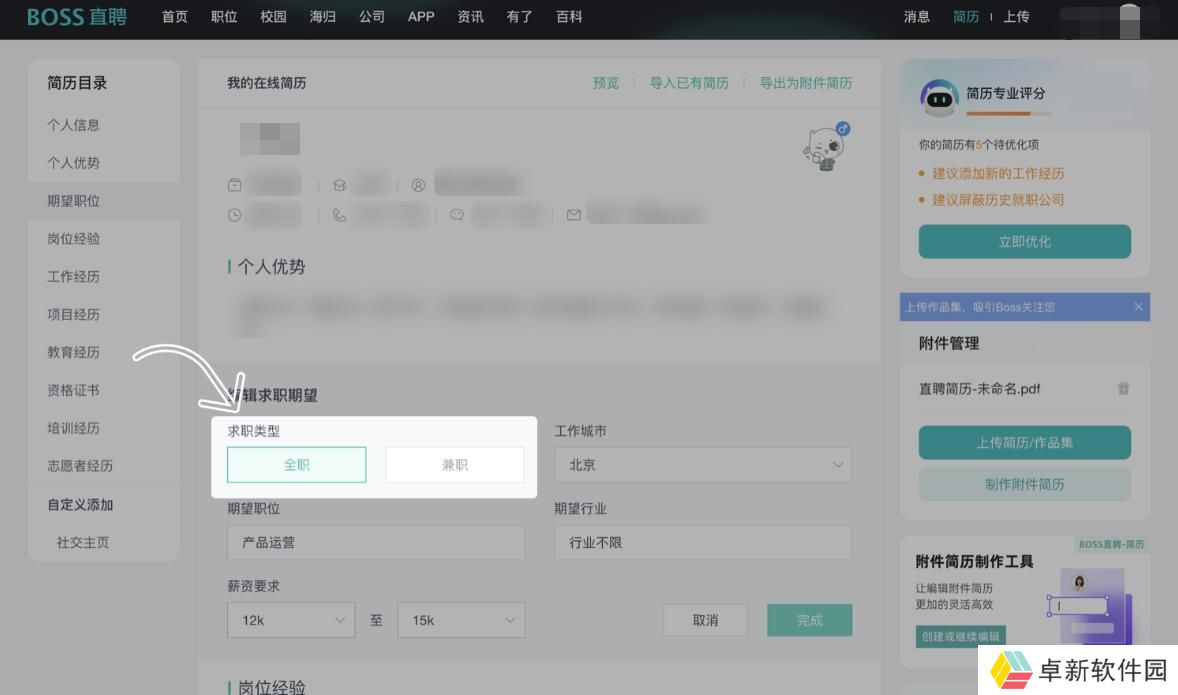
Task: Jump to 教育经历 in resume directory
Action: pyautogui.click(x=74, y=352)
